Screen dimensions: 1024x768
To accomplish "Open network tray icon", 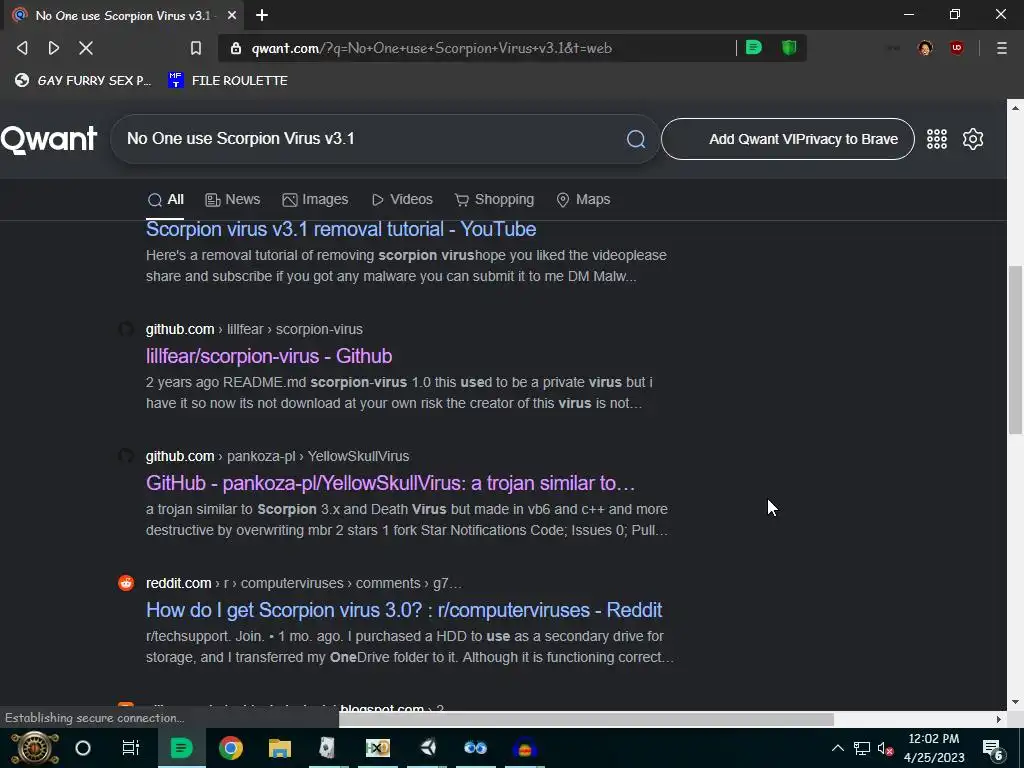I will [x=861, y=748].
